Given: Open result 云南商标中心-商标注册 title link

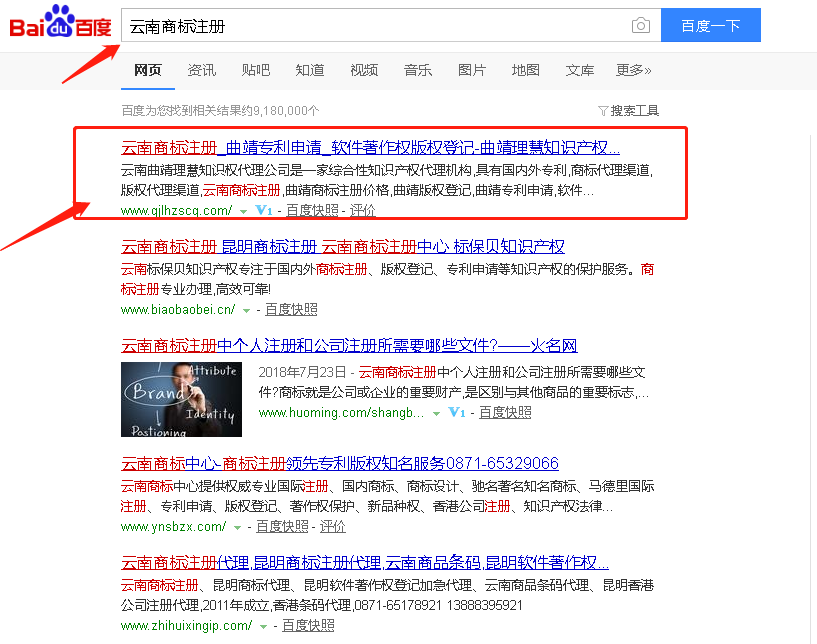Looking at the screenshot, I should (340, 463).
